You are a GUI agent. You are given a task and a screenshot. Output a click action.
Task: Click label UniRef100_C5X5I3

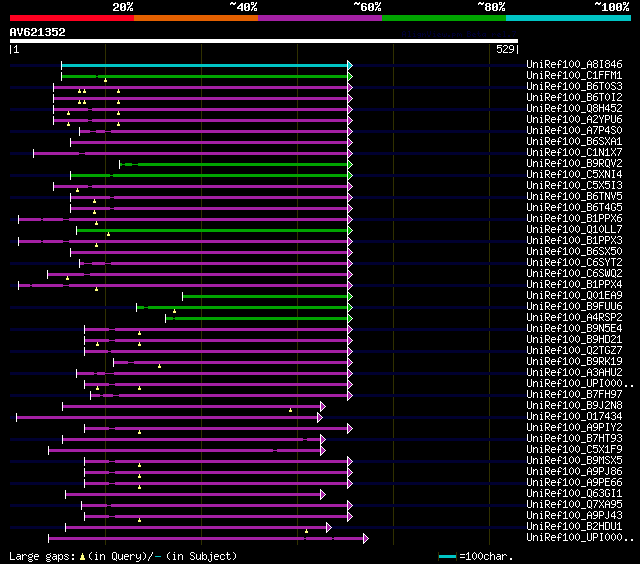[574, 186]
